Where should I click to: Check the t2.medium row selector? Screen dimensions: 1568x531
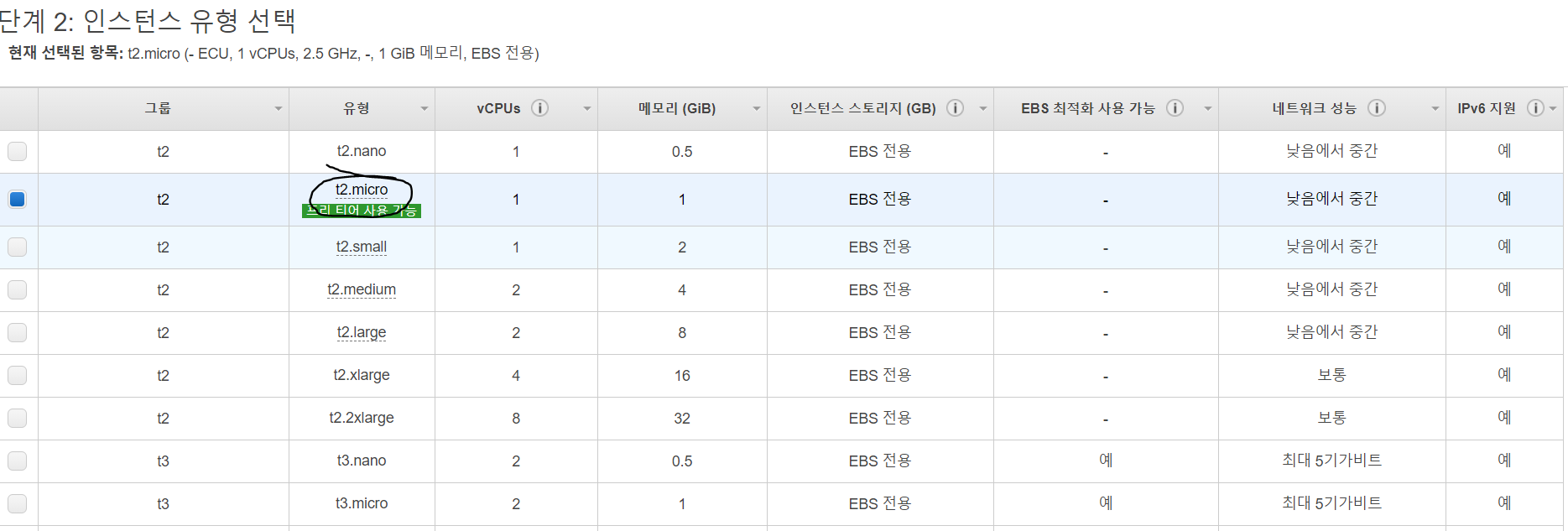pyautogui.click(x=17, y=289)
